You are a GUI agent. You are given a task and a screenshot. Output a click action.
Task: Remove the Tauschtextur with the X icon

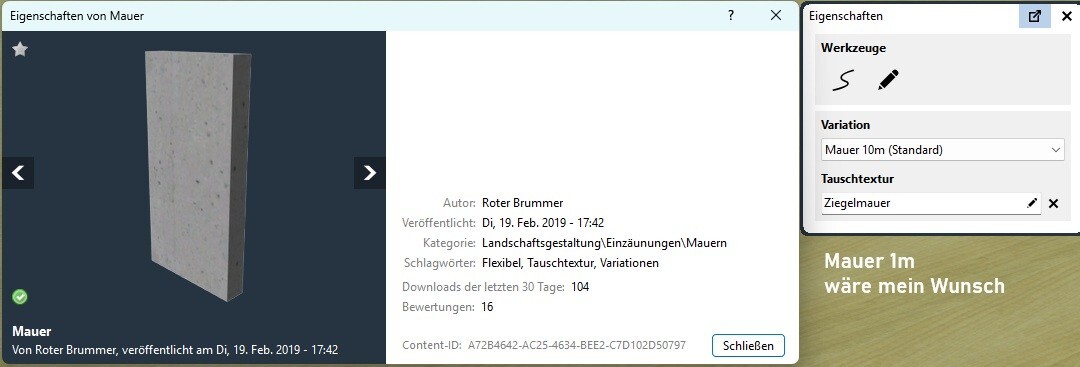pyautogui.click(x=1053, y=203)
